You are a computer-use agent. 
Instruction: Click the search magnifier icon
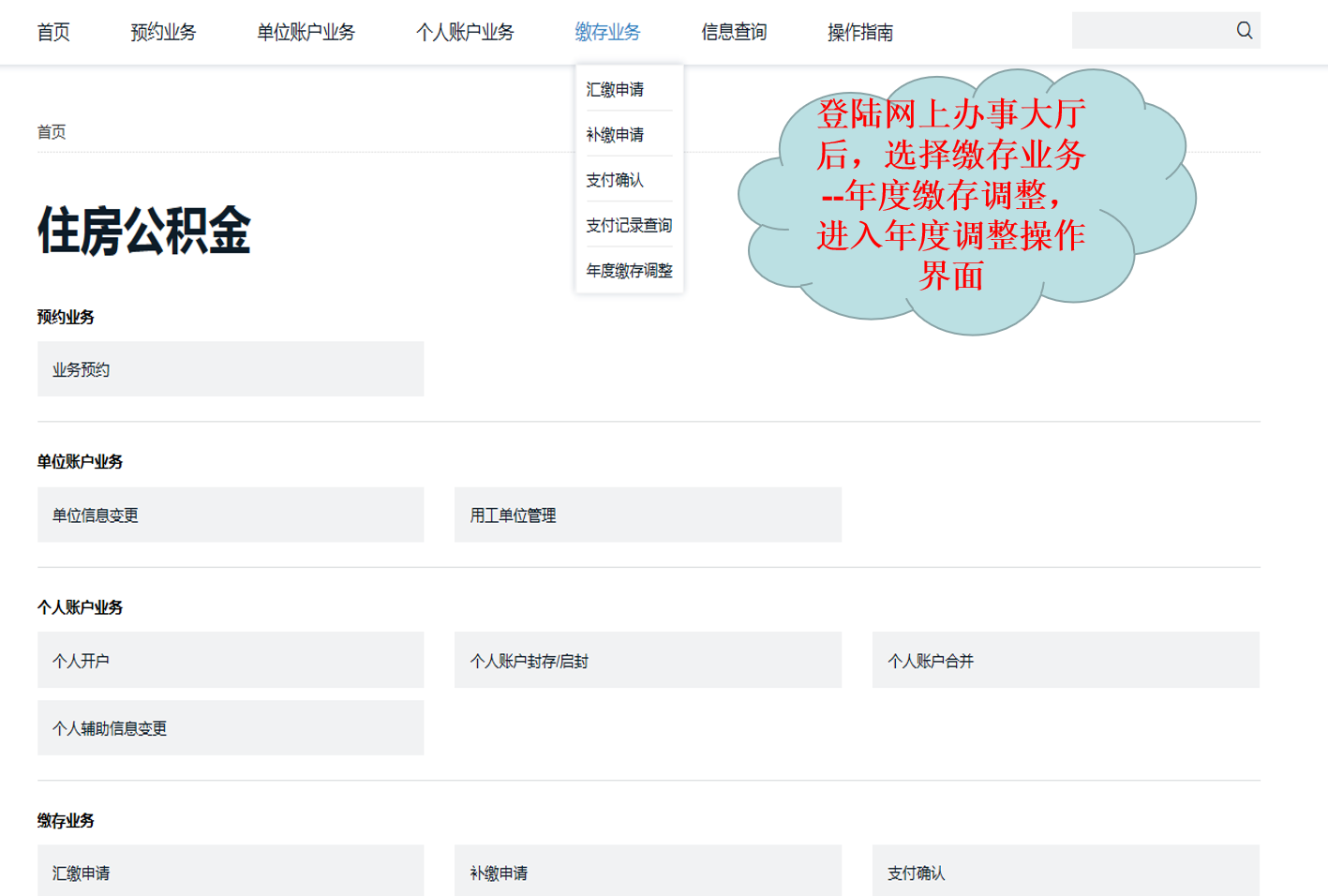1244,30
